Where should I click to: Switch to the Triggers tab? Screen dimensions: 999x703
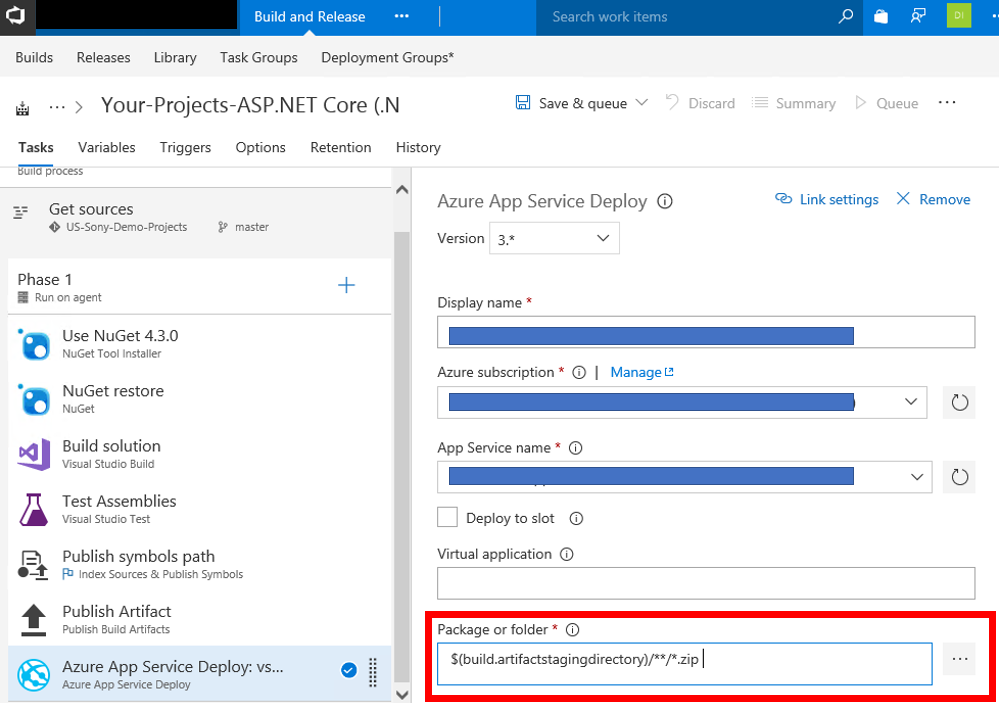185,147
